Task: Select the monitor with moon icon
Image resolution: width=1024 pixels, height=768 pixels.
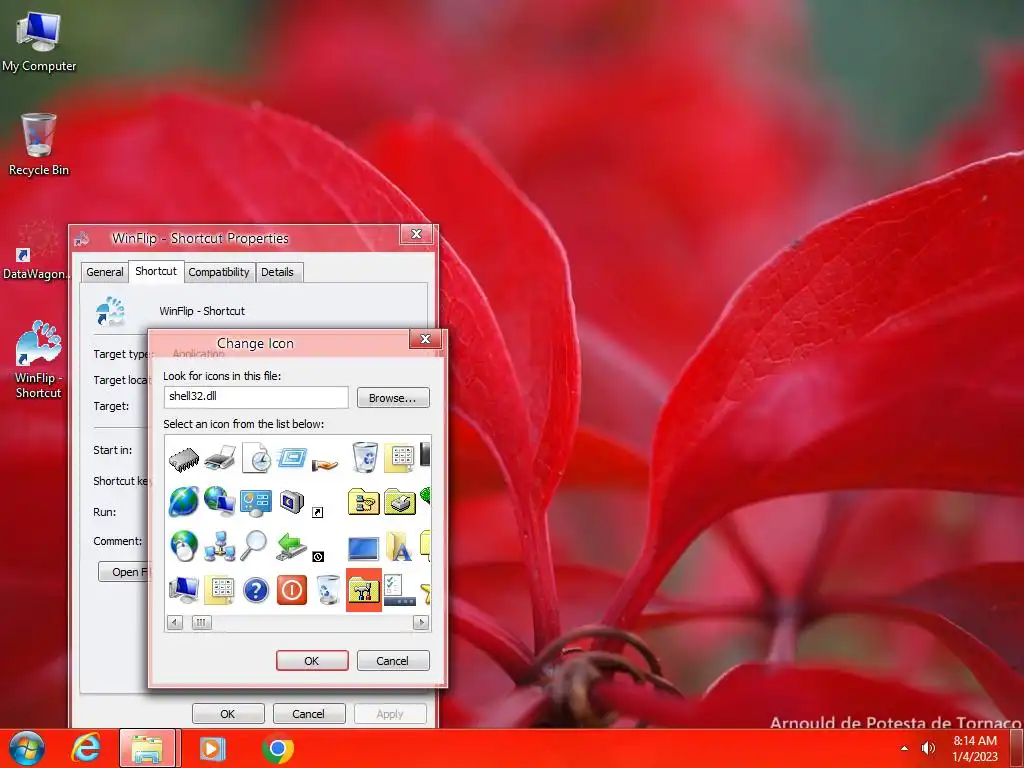Action: pyautogui.click(x=292, y=502)
